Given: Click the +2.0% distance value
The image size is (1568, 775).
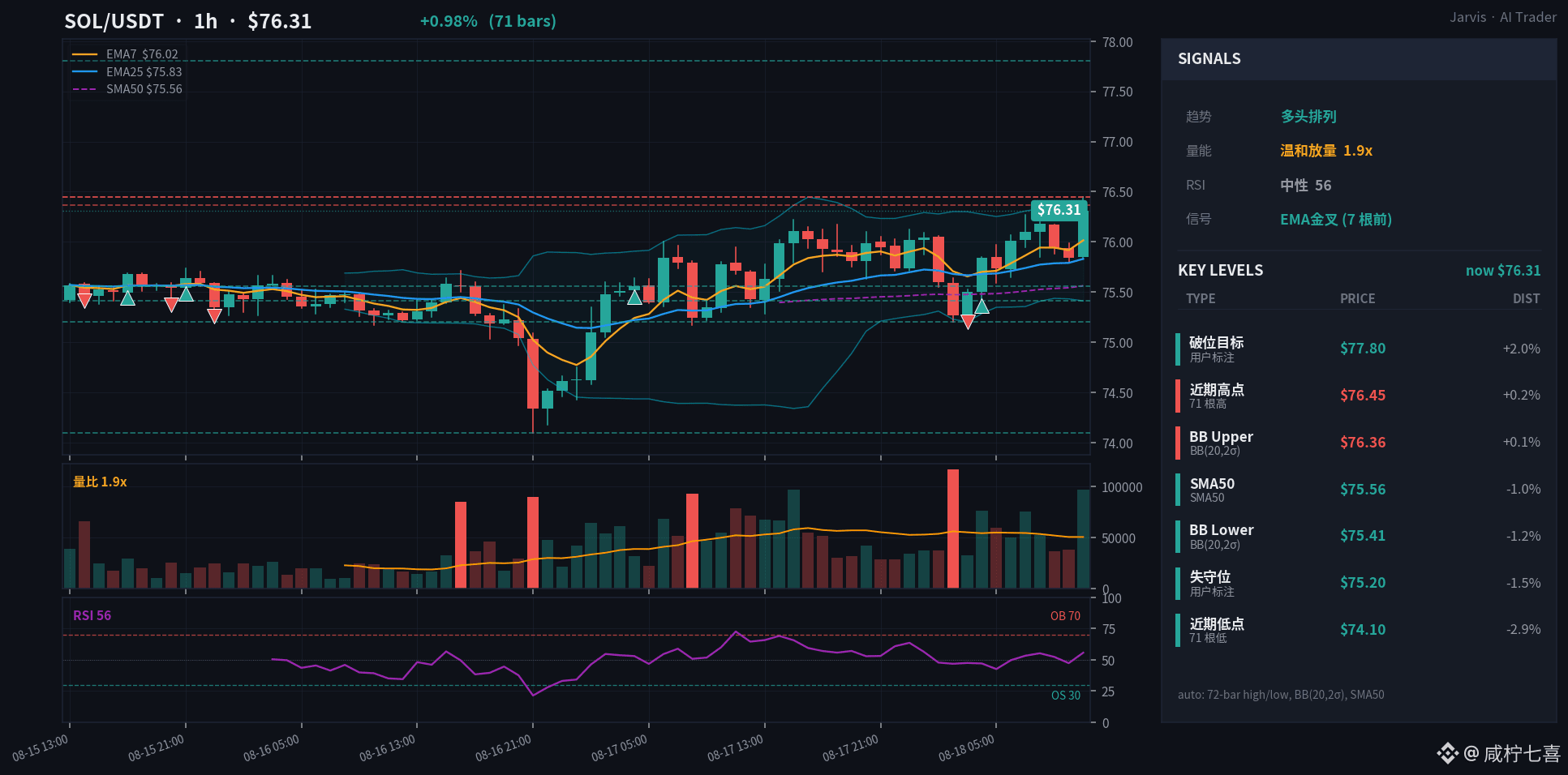Looking at the screenshot, I should click(1522, 349).
